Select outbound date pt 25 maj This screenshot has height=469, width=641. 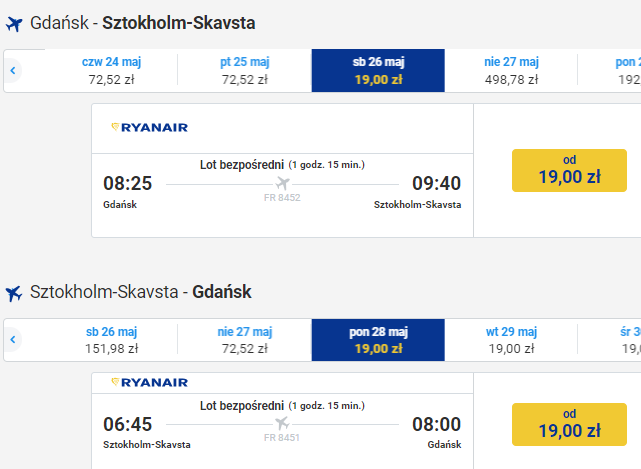tap(244, 70)
